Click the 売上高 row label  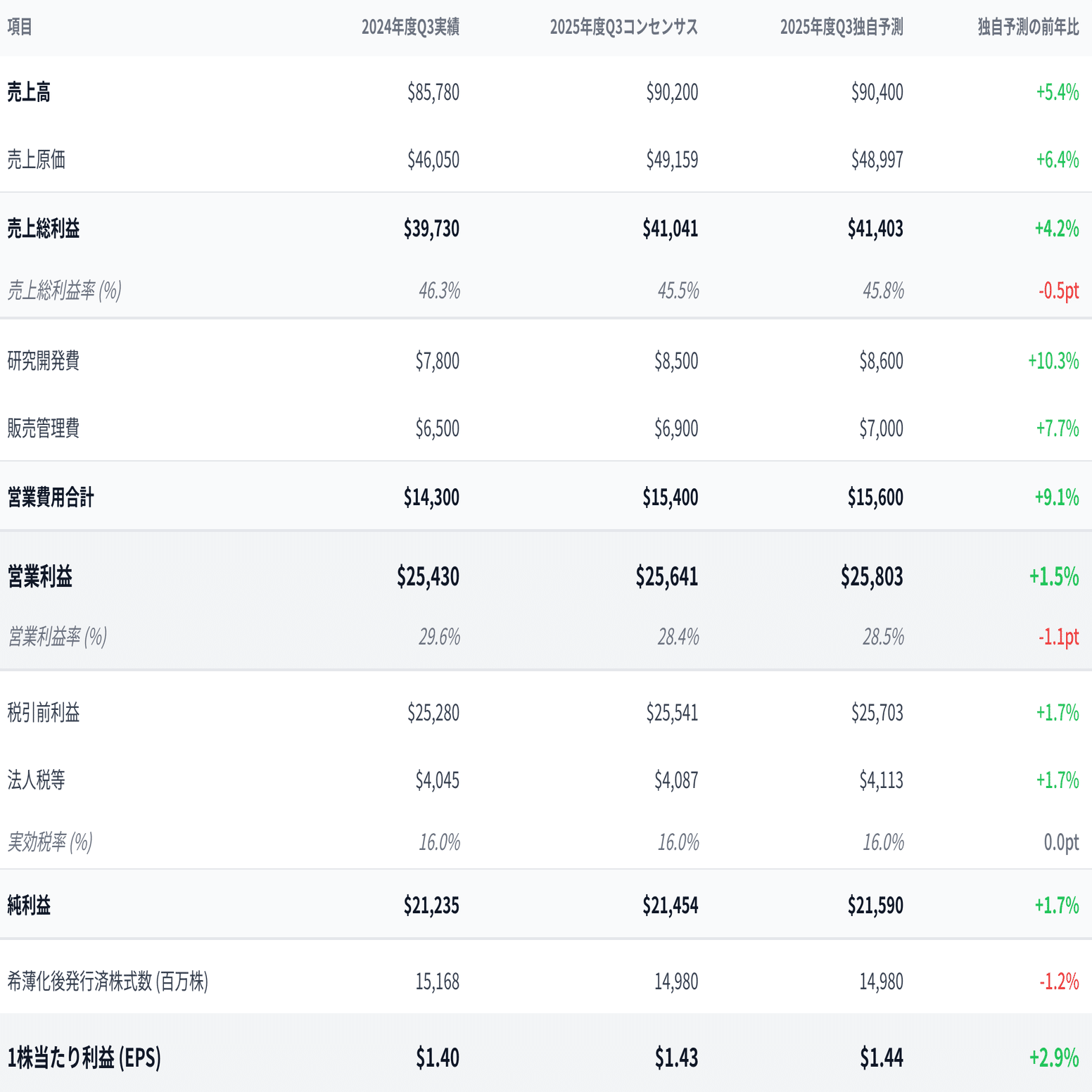coord(29,92)
